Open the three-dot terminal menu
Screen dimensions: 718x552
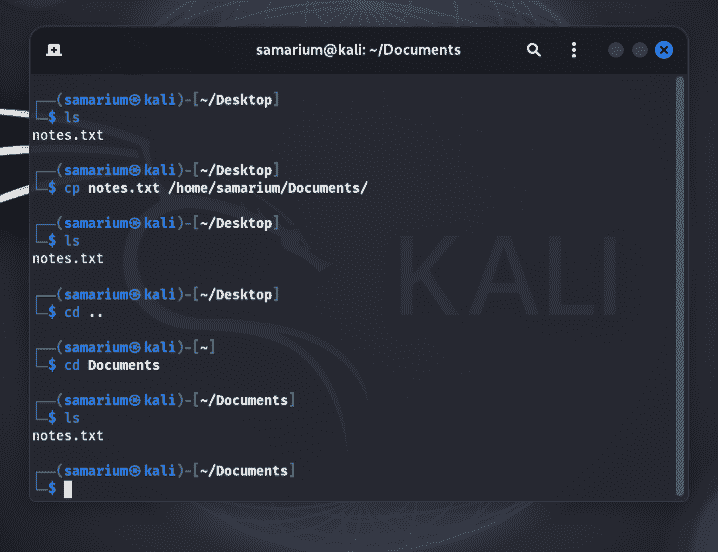point(574,50)
